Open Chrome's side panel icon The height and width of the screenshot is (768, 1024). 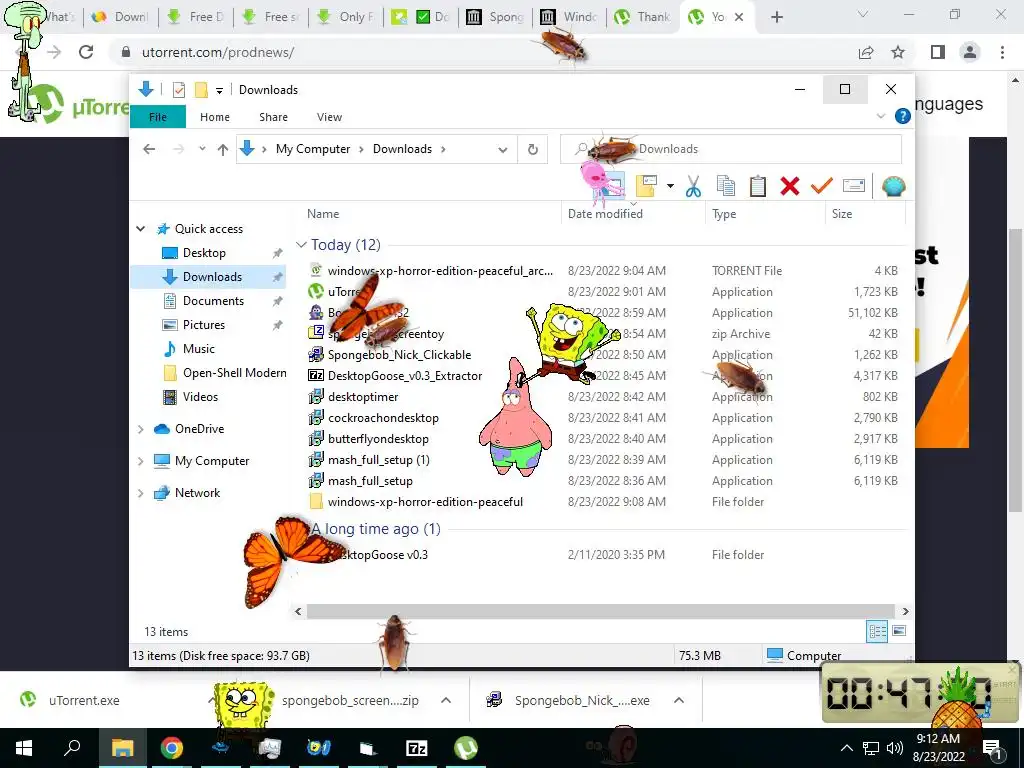click(x=938, y=52)
